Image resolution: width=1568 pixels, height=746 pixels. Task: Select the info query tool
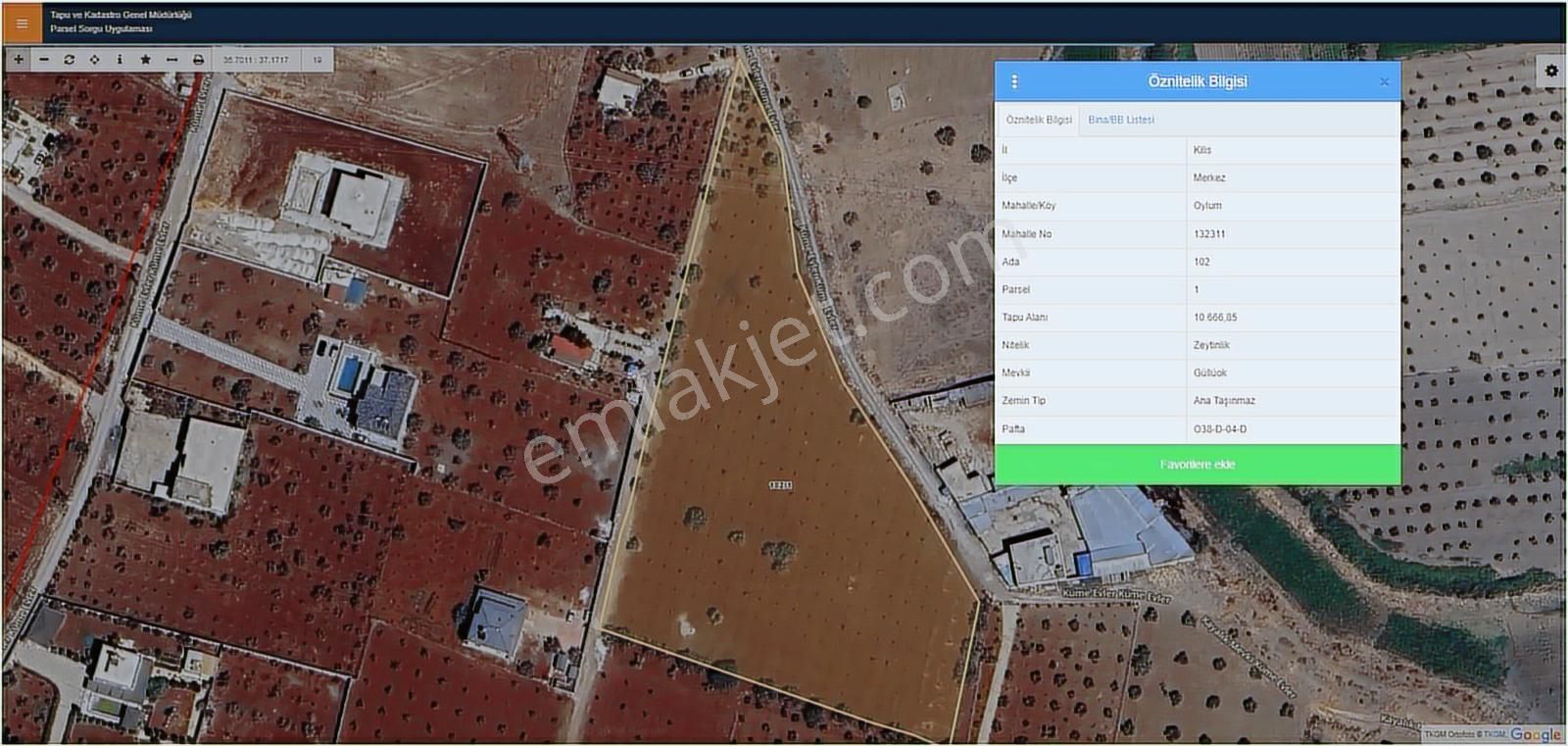[x=120, y=60]
